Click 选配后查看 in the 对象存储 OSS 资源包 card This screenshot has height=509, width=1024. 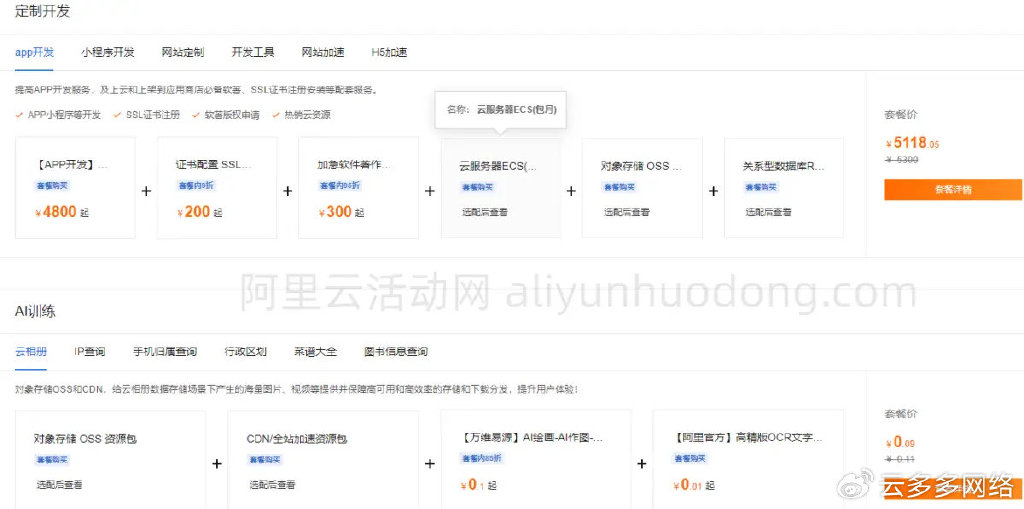click(59, 485)
